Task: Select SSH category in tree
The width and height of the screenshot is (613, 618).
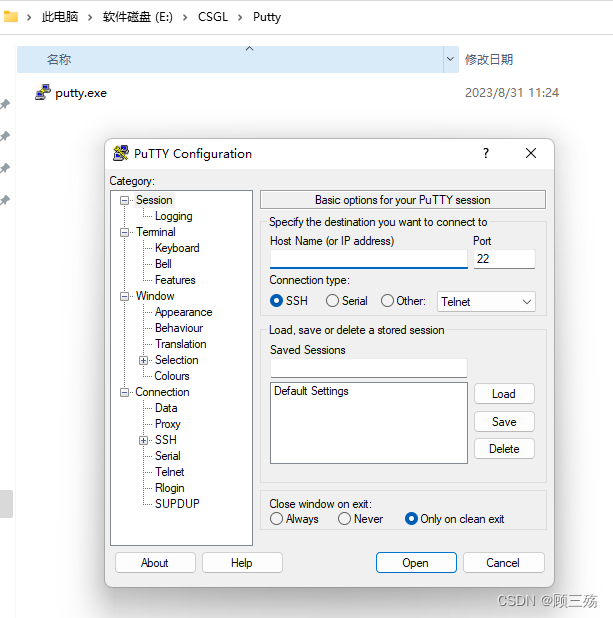Action: tap(166, 440)
